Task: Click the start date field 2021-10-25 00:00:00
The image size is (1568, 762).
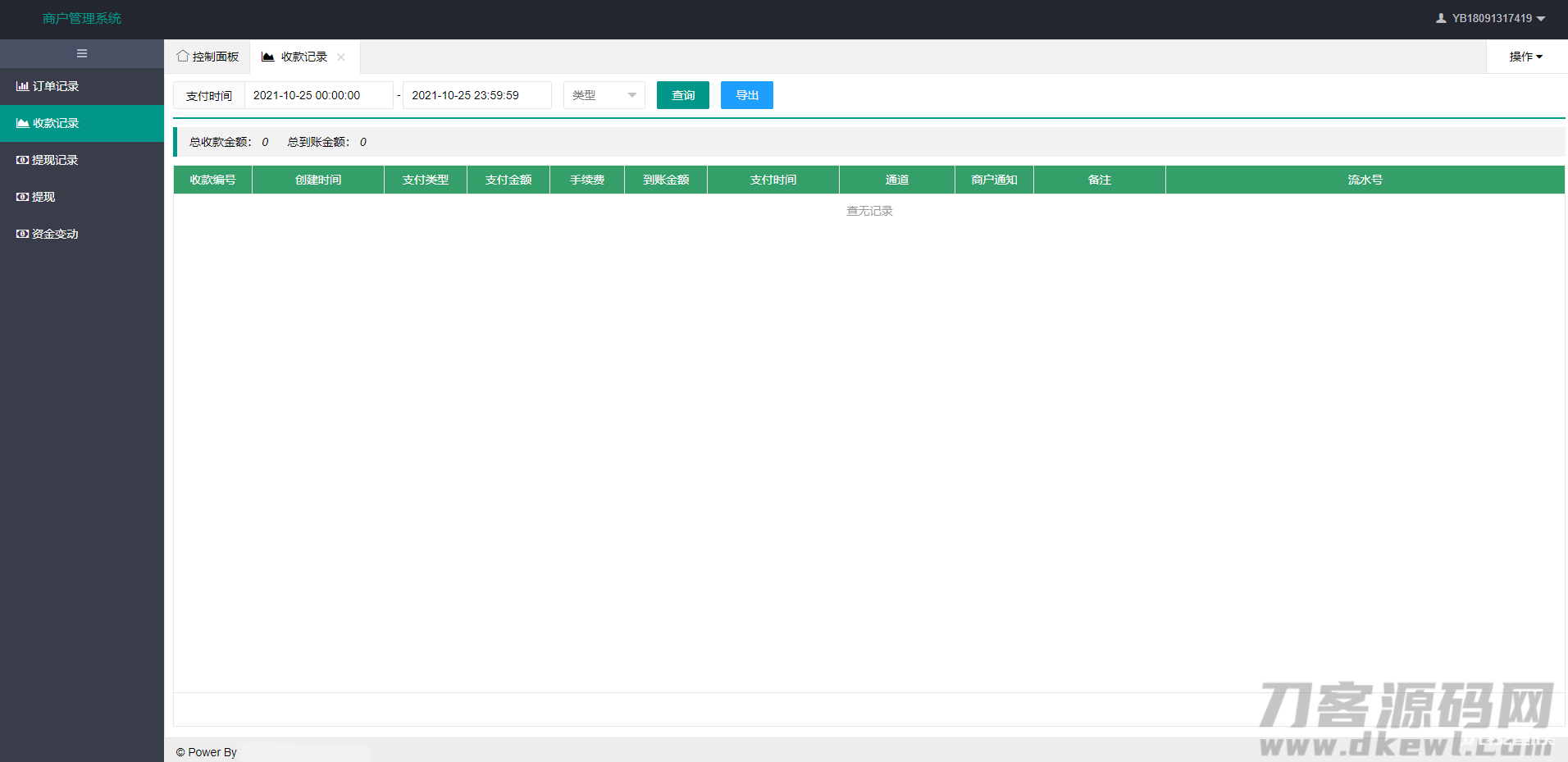Action: (x=319, y=95)
